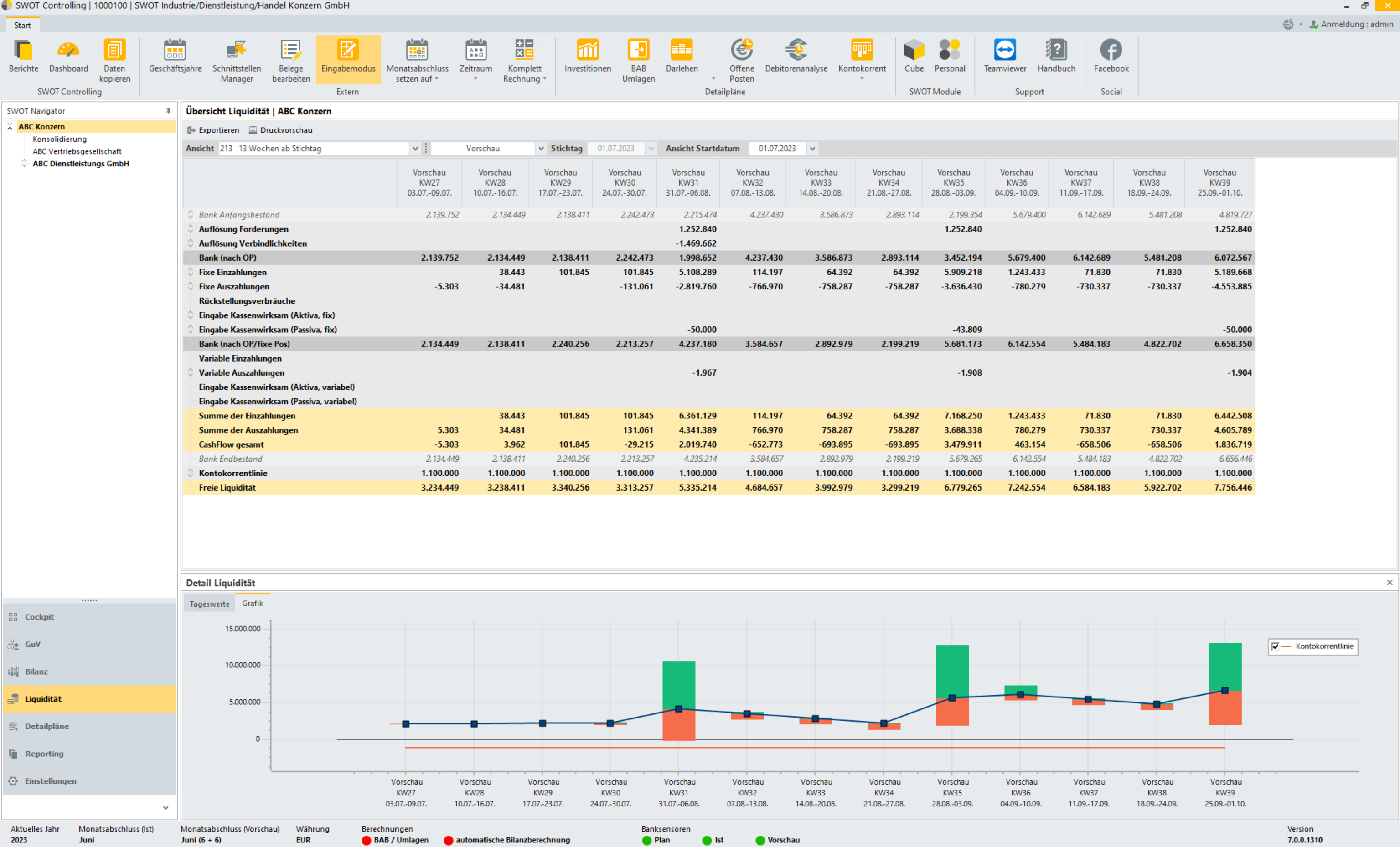Switch to the Tageswerte tab
This screenshot has width=1400, height=847.
209,604
